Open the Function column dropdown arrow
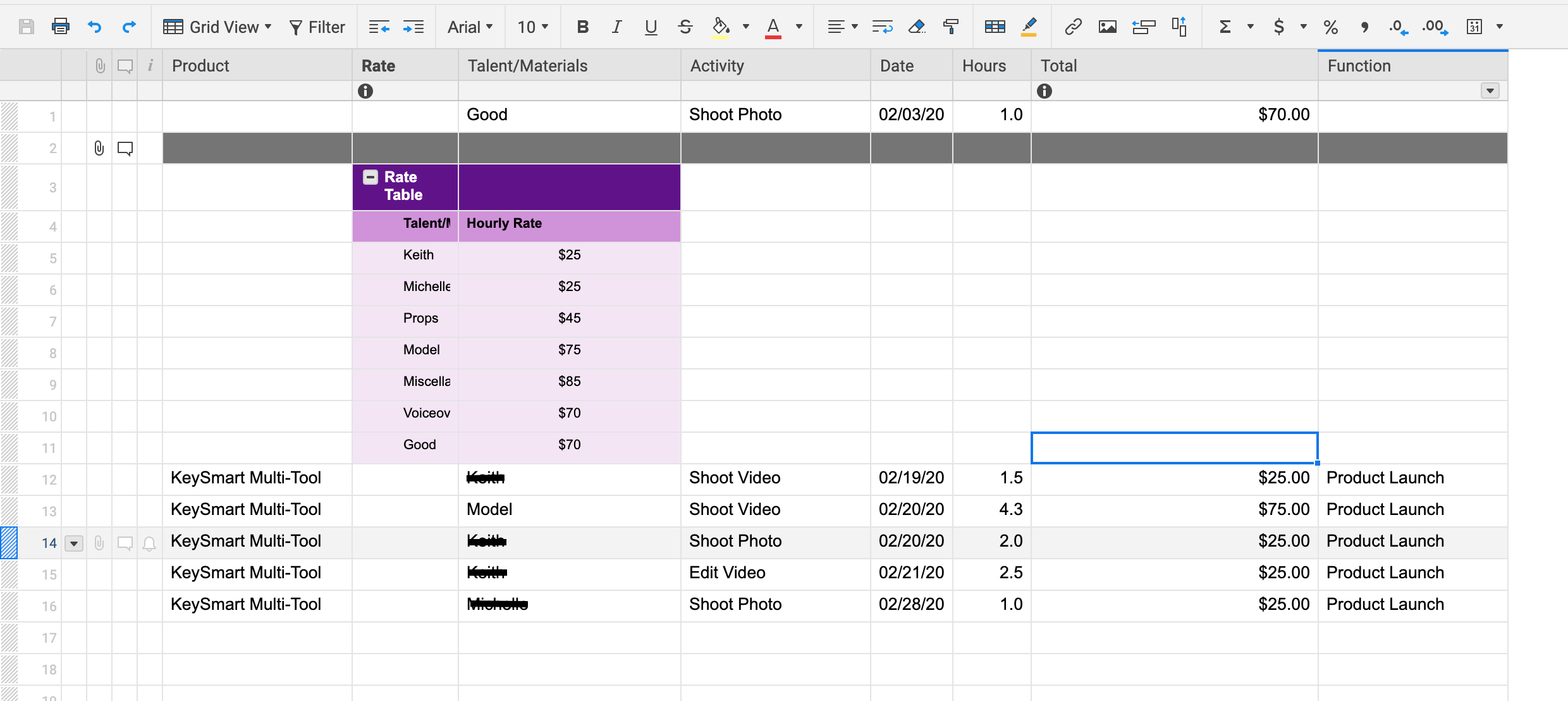The width and height of the screenshot is (1568, 701). pyautogui.click(x=1490, y=91)
